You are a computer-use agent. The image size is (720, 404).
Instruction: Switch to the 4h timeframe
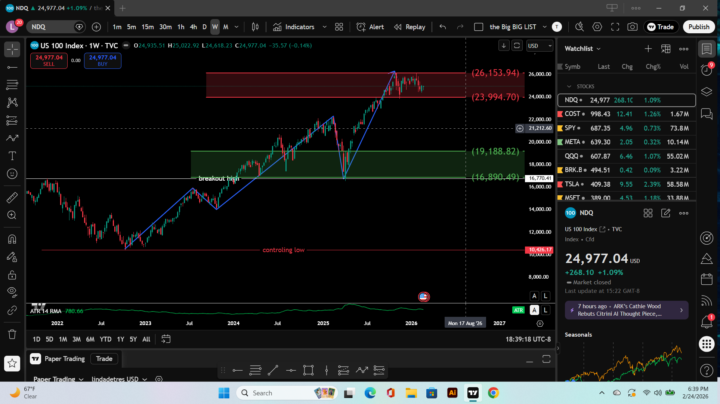[193, 27]
